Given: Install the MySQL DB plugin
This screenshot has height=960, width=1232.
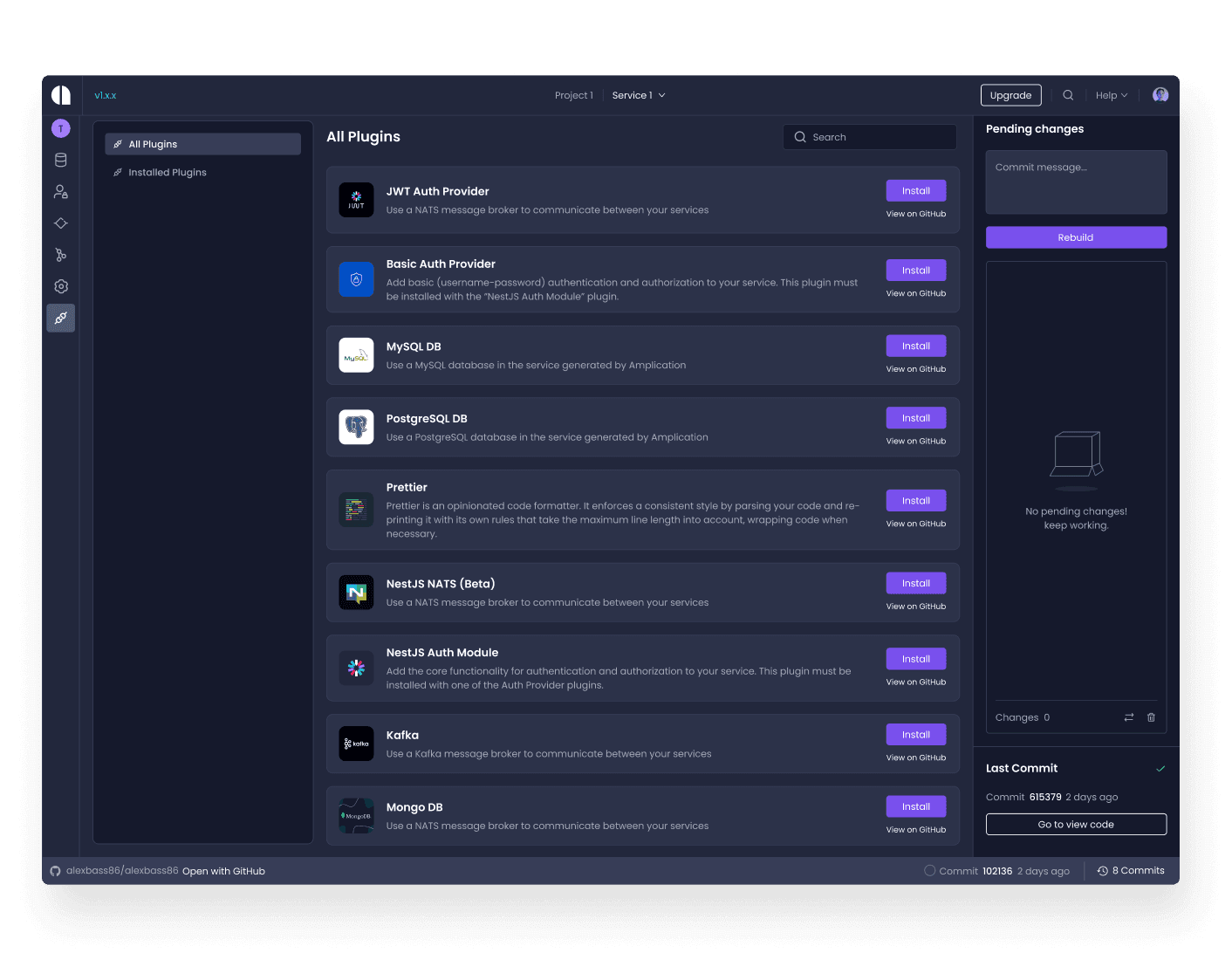Looking at the screenshot, I should pyautogui.click(x=916, y=346).
